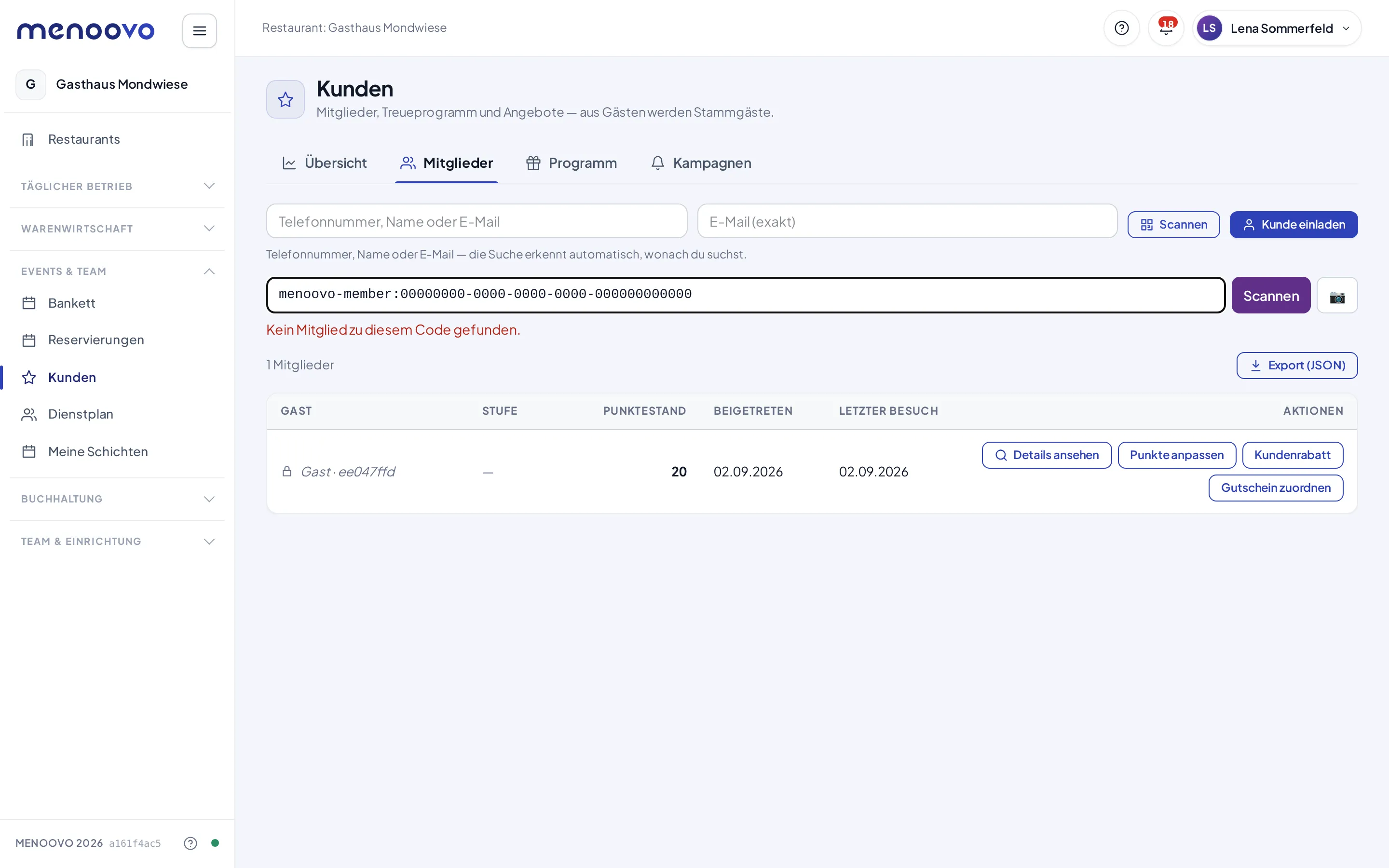Click the outlined Scannen QR button
The width and height of the screenshot is (1389, 868).
coord(1173,224)
